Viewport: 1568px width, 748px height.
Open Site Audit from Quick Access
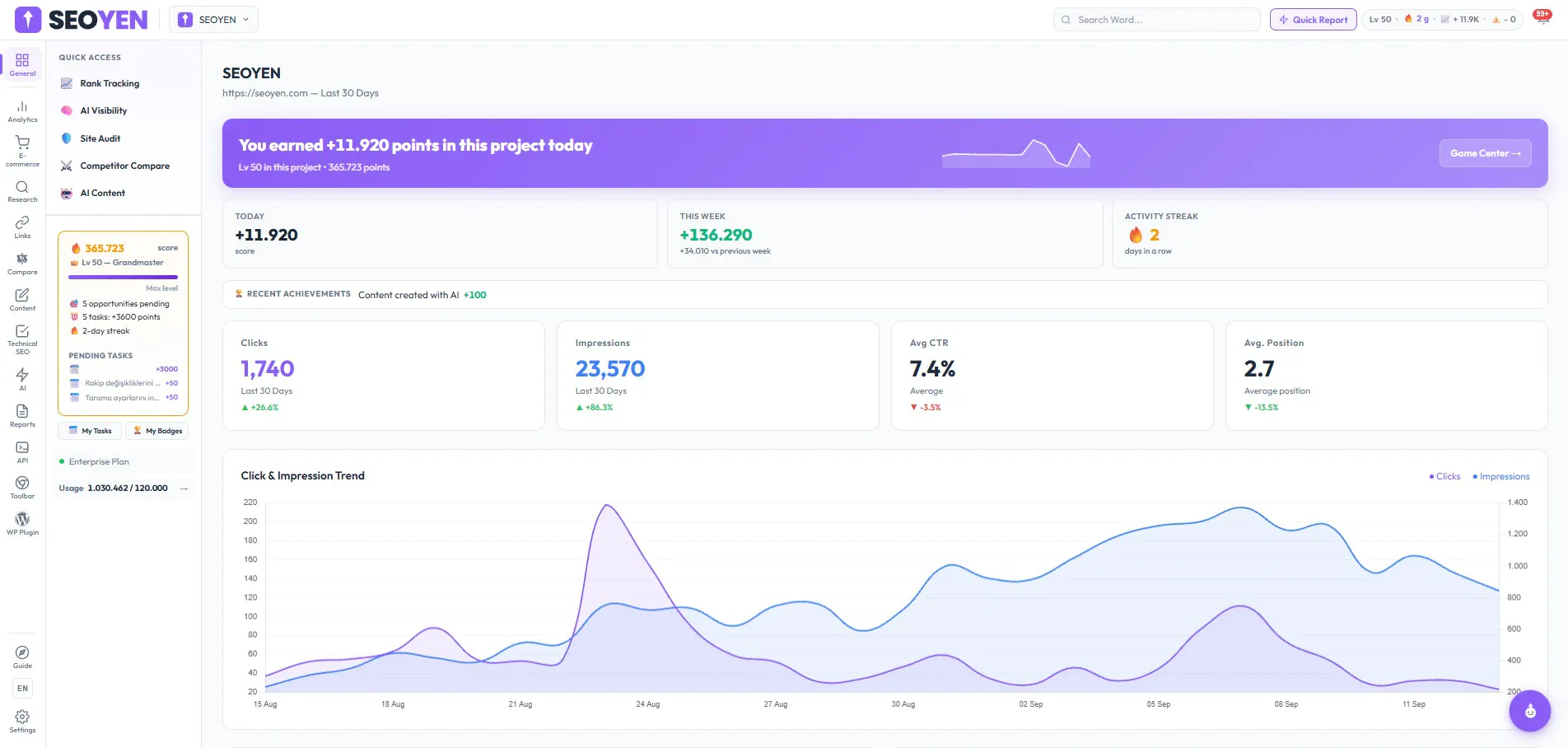(x=100, y=138)
